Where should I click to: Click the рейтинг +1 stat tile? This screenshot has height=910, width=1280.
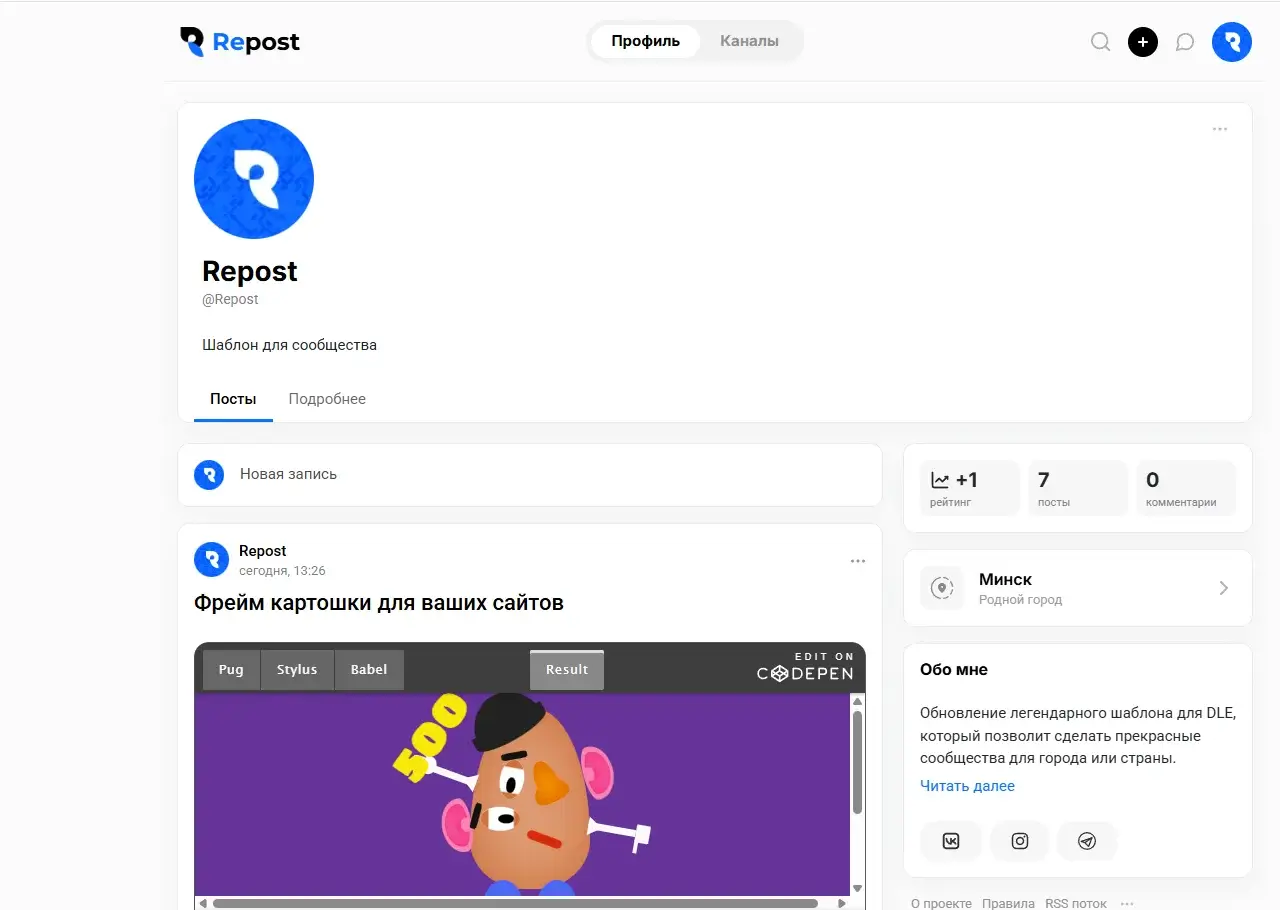[970, 488]
